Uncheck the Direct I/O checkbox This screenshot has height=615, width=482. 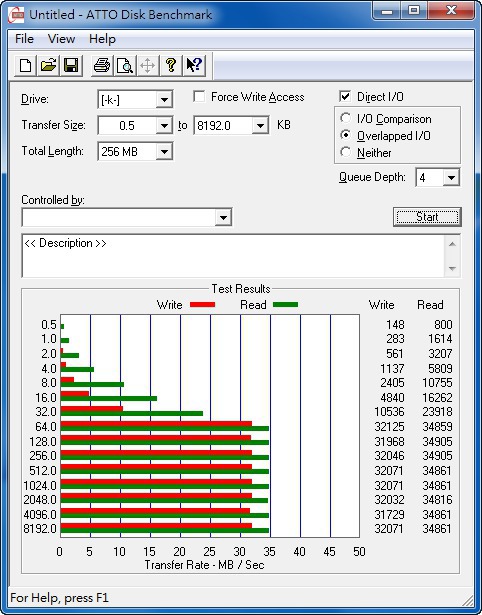click(x=345, y=96)
